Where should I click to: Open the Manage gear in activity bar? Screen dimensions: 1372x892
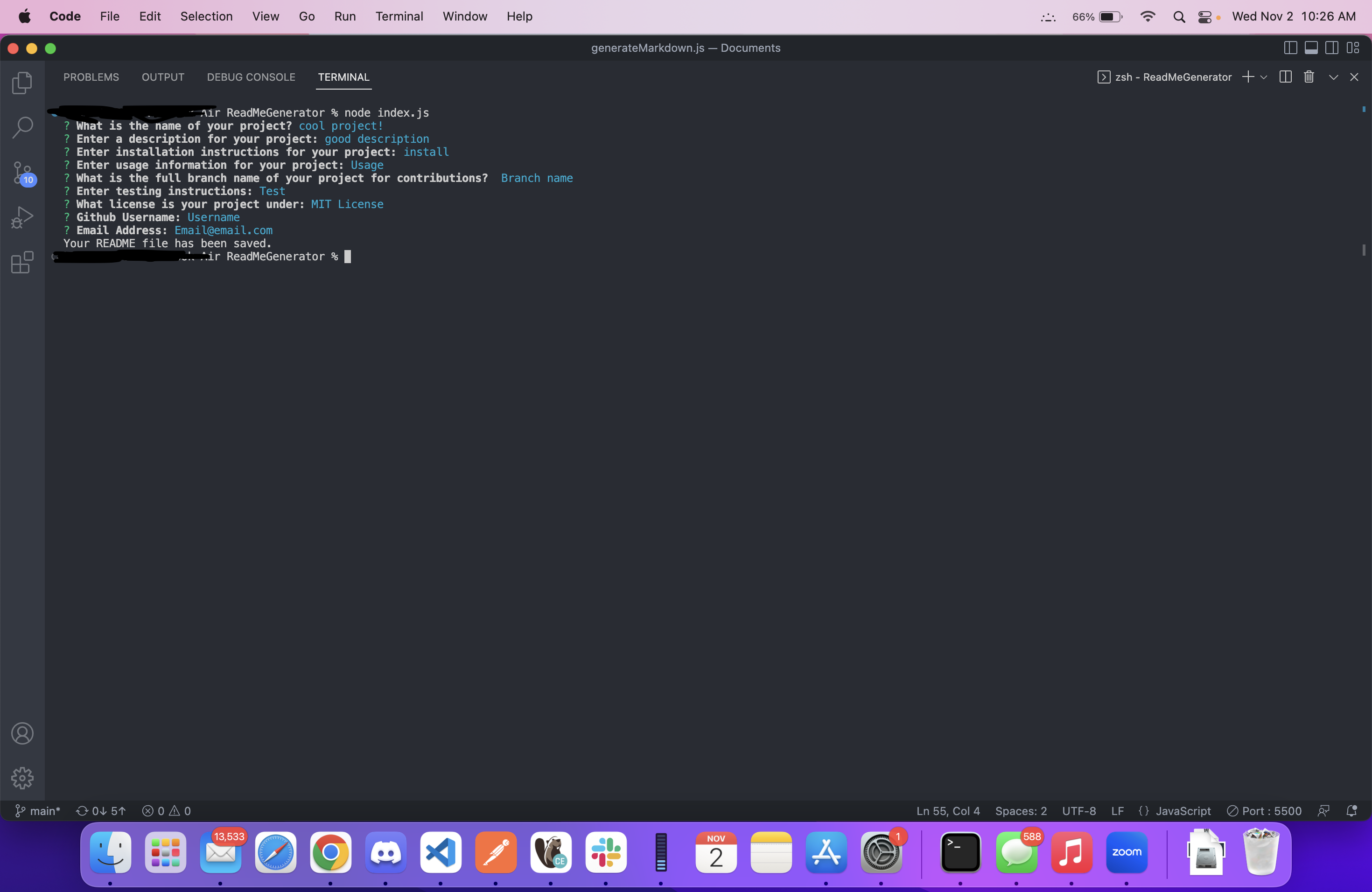click(x=22, y=778)
